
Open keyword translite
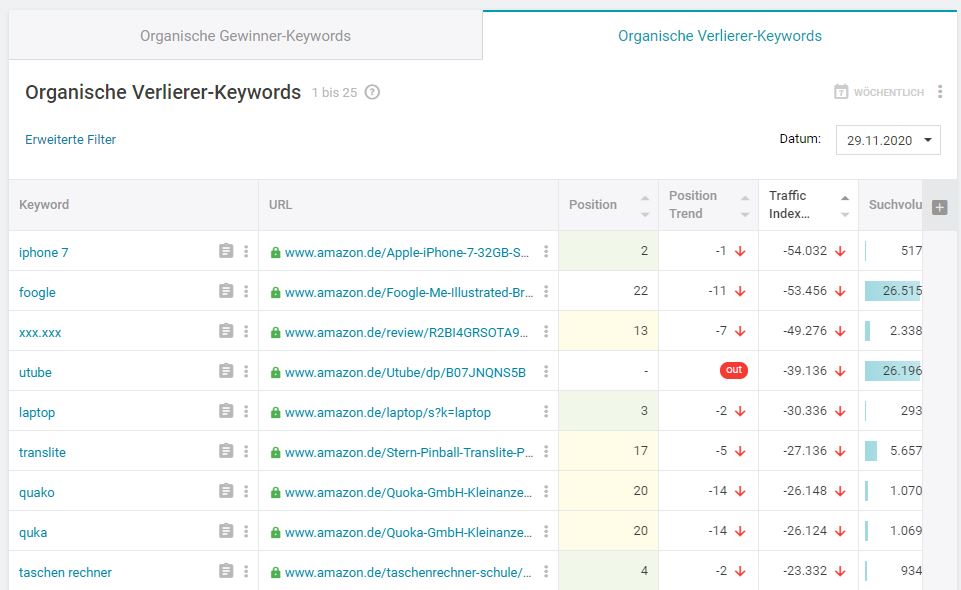click(42, 452)
